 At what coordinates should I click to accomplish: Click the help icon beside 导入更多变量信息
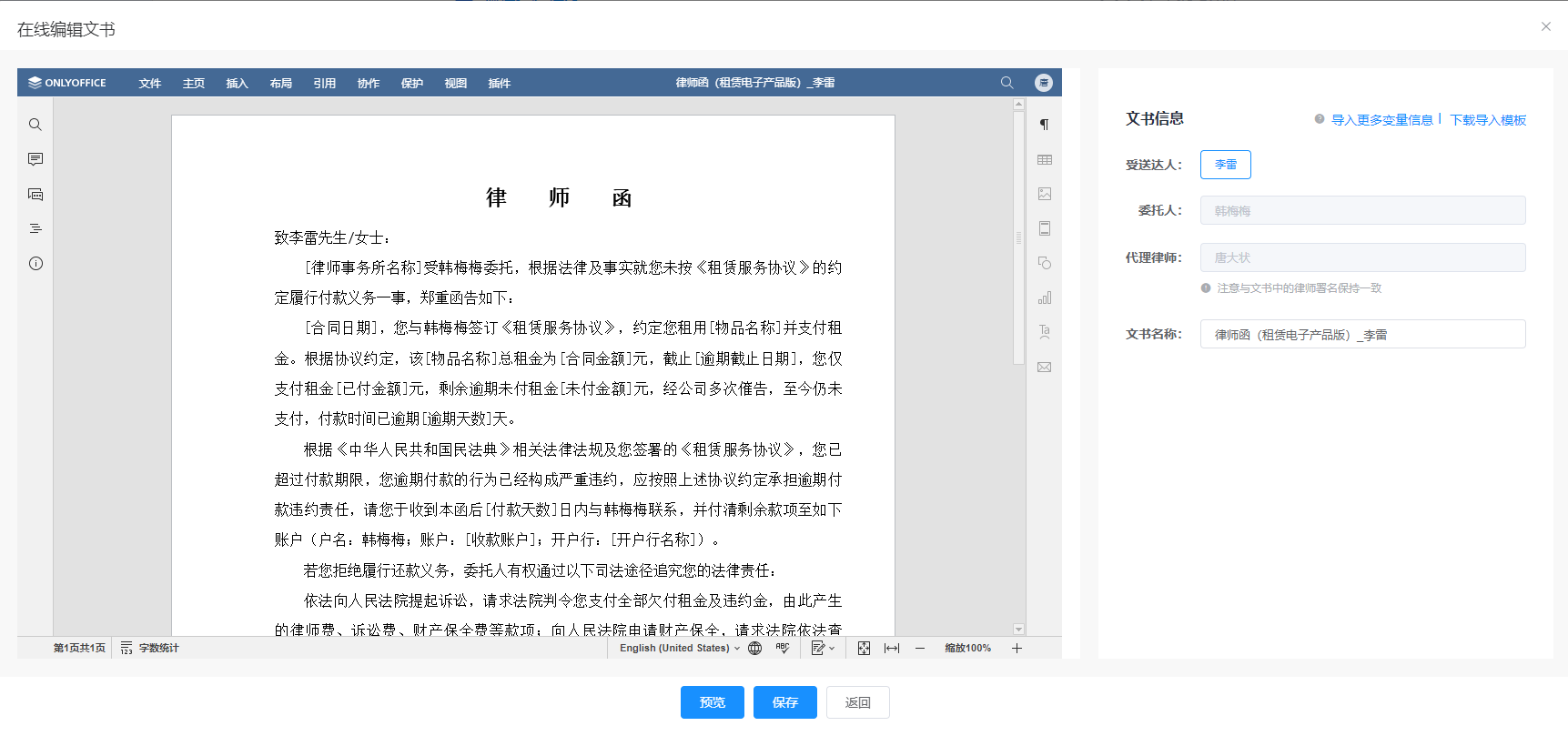(1320, 119)
